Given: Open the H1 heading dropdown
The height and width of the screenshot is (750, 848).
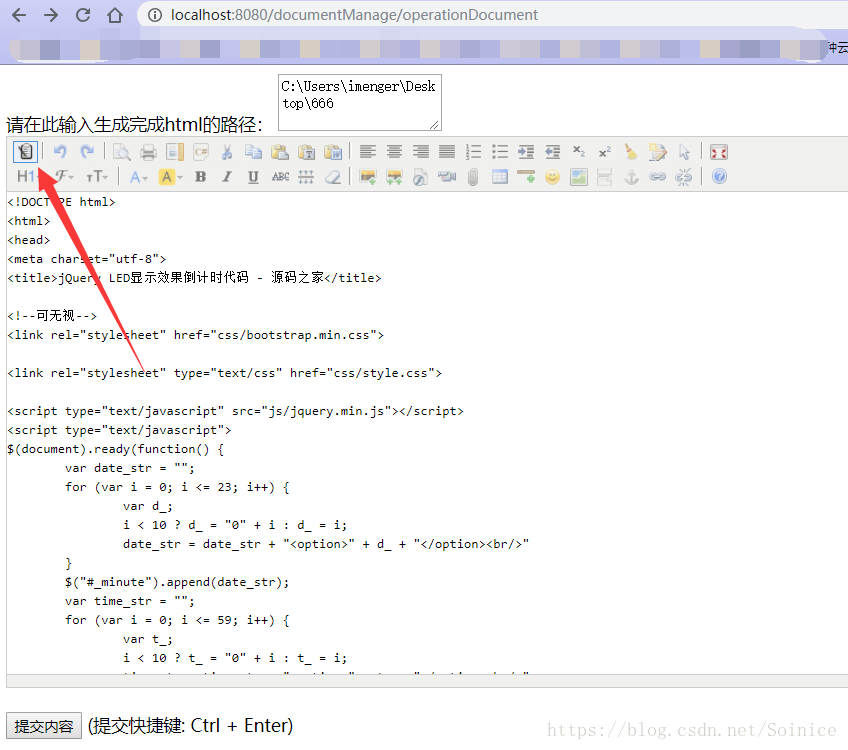Looking at the screenshot, I should tap(28, 177).
